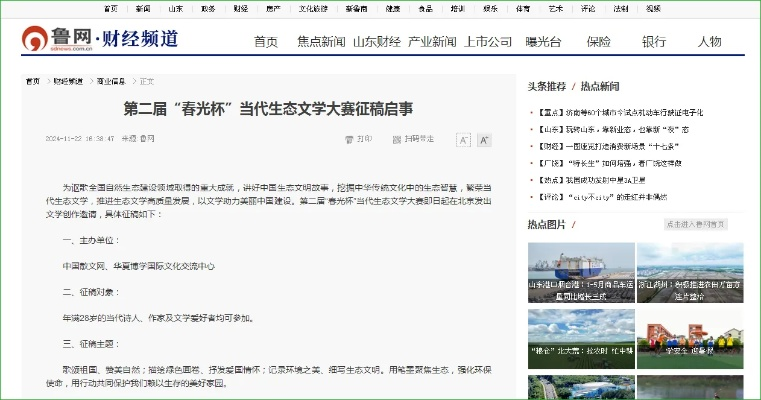Open 银行 navigation item
The height and width of the screenshot is (400, 761).
(x=654, y=42)
